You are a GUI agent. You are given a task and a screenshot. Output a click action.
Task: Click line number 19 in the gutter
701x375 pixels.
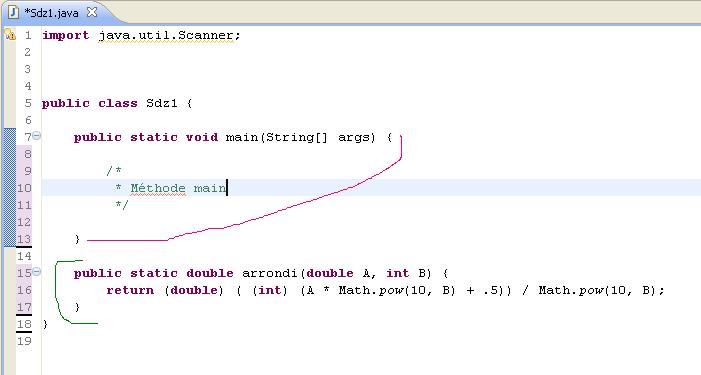(x=24, y=341)
